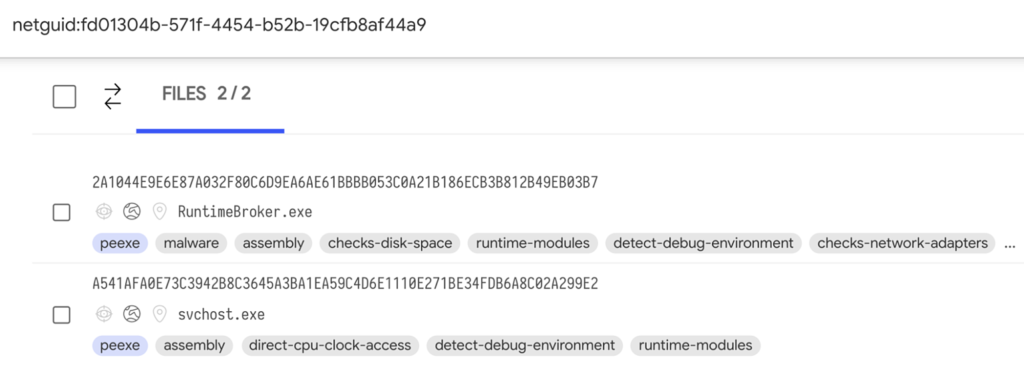Select the checks-disk-space tag
Screen dimensions: 1024x365
coord(390,244)
